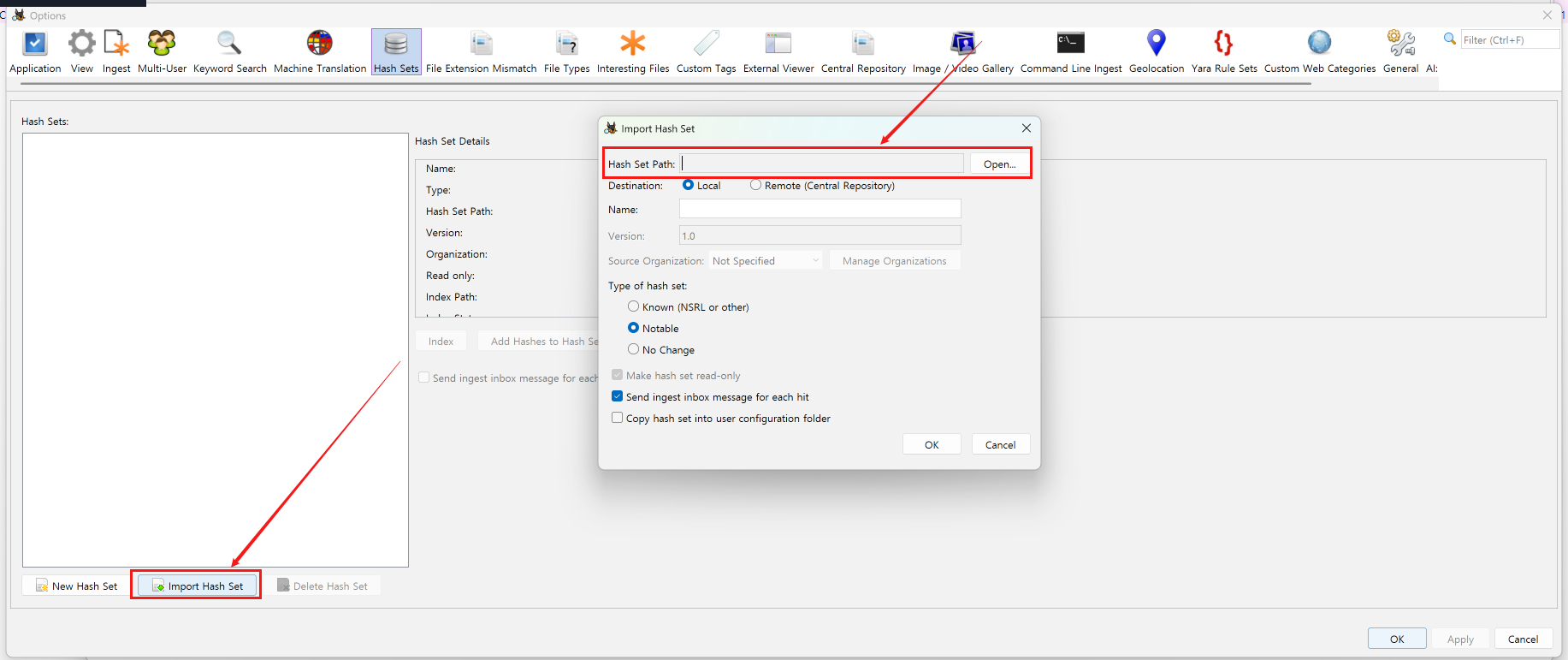Open the Custom Tags options
1568x660 pixels.
pyautogui.click(x=706, y=52)
